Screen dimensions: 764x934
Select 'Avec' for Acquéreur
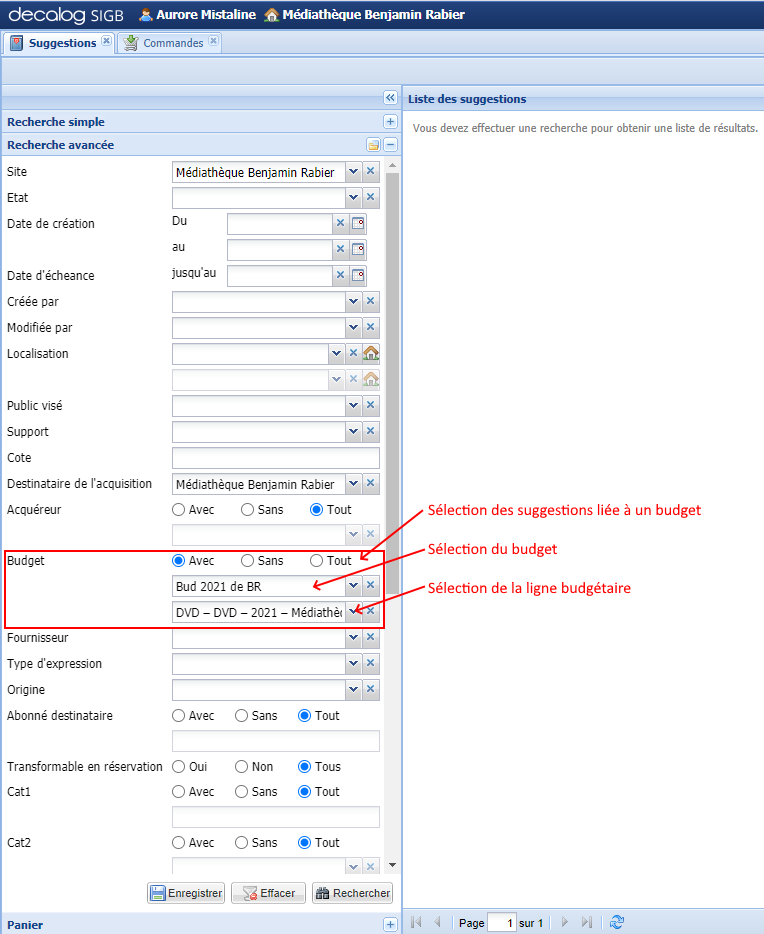(x=180, y=510)
